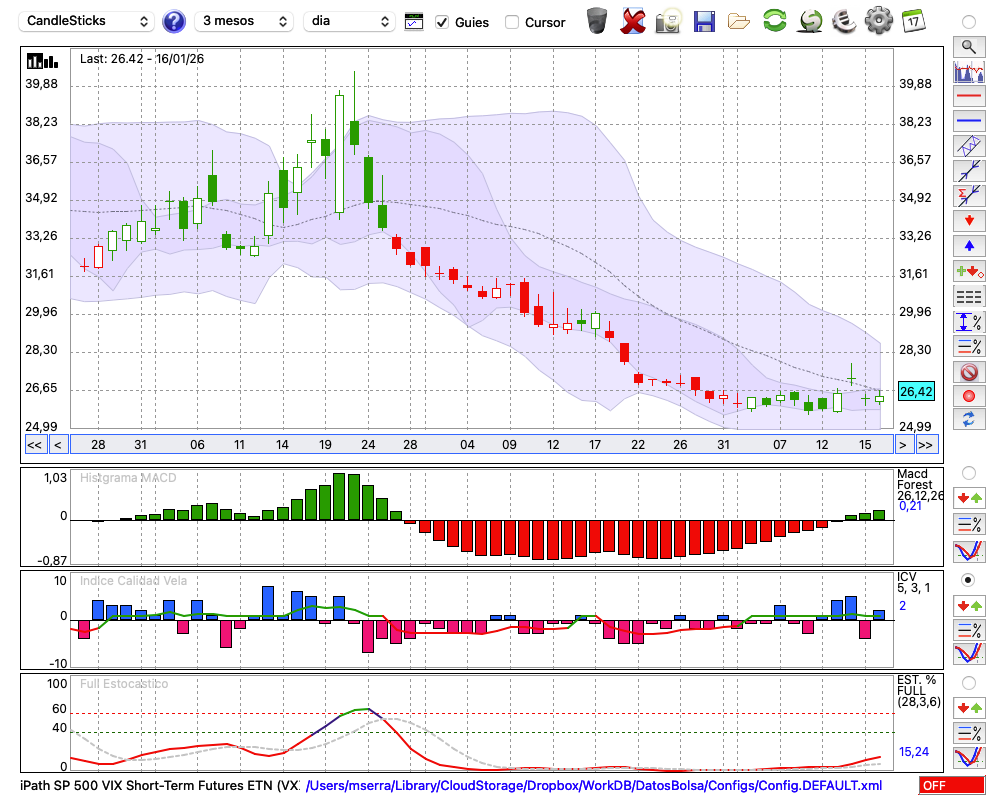Select the radio button beside Macd Forest
Screen dimensions: 1000x800
(968, 472)
